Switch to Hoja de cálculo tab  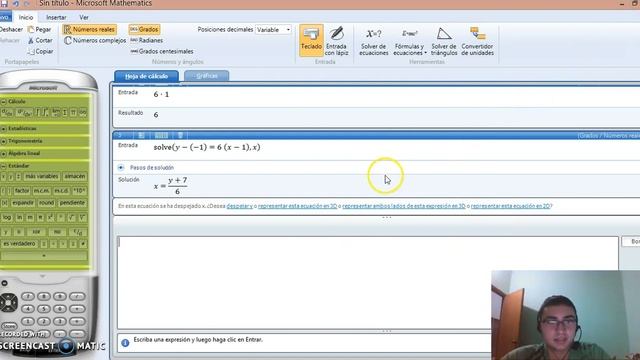146,76
